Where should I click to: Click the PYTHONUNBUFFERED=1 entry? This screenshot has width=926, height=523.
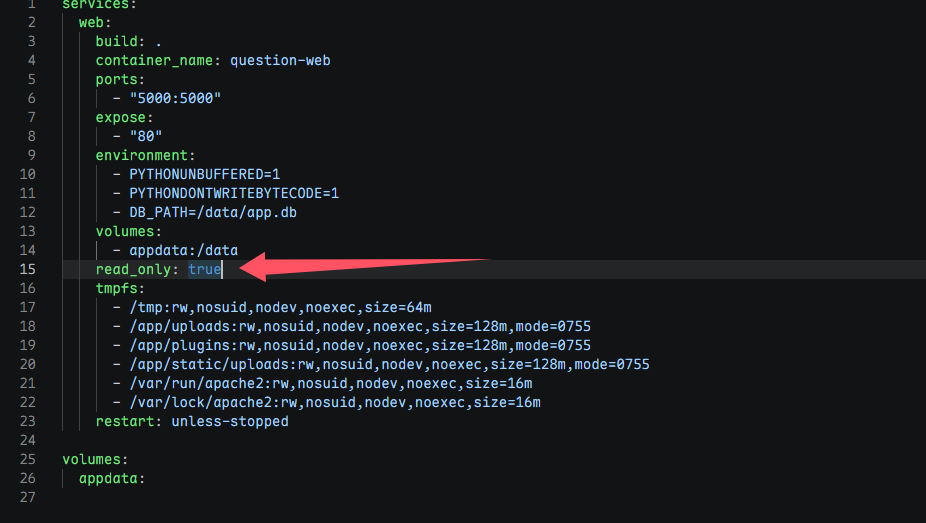tap(205, 174)
